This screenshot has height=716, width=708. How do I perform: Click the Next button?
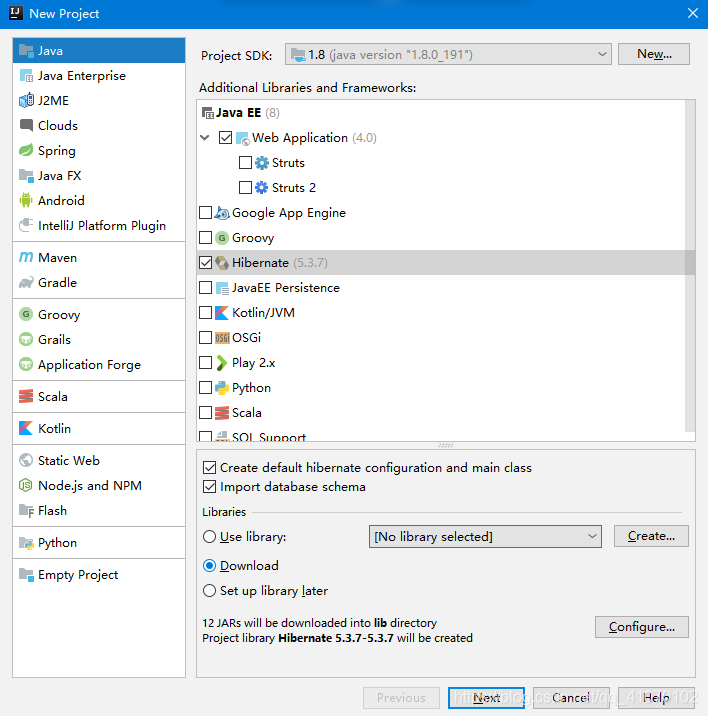(486, 698)
